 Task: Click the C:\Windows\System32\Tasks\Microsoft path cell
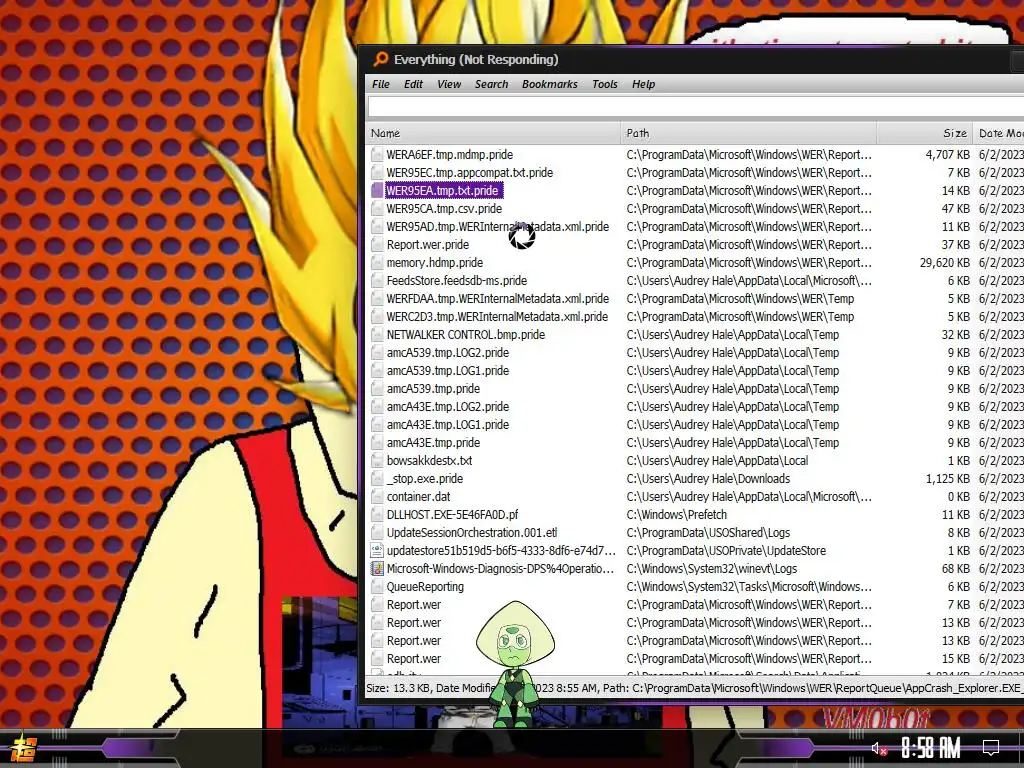pos(748,586)
